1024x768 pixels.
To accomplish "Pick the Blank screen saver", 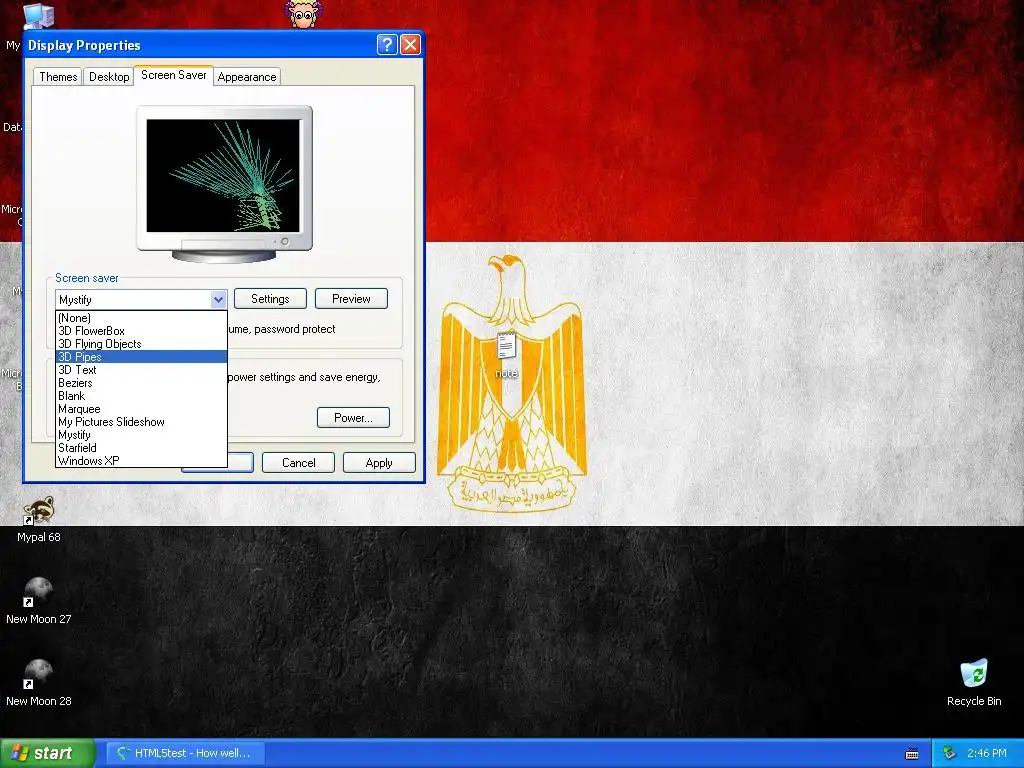I will pyautogui.click(x=141, y=396).
